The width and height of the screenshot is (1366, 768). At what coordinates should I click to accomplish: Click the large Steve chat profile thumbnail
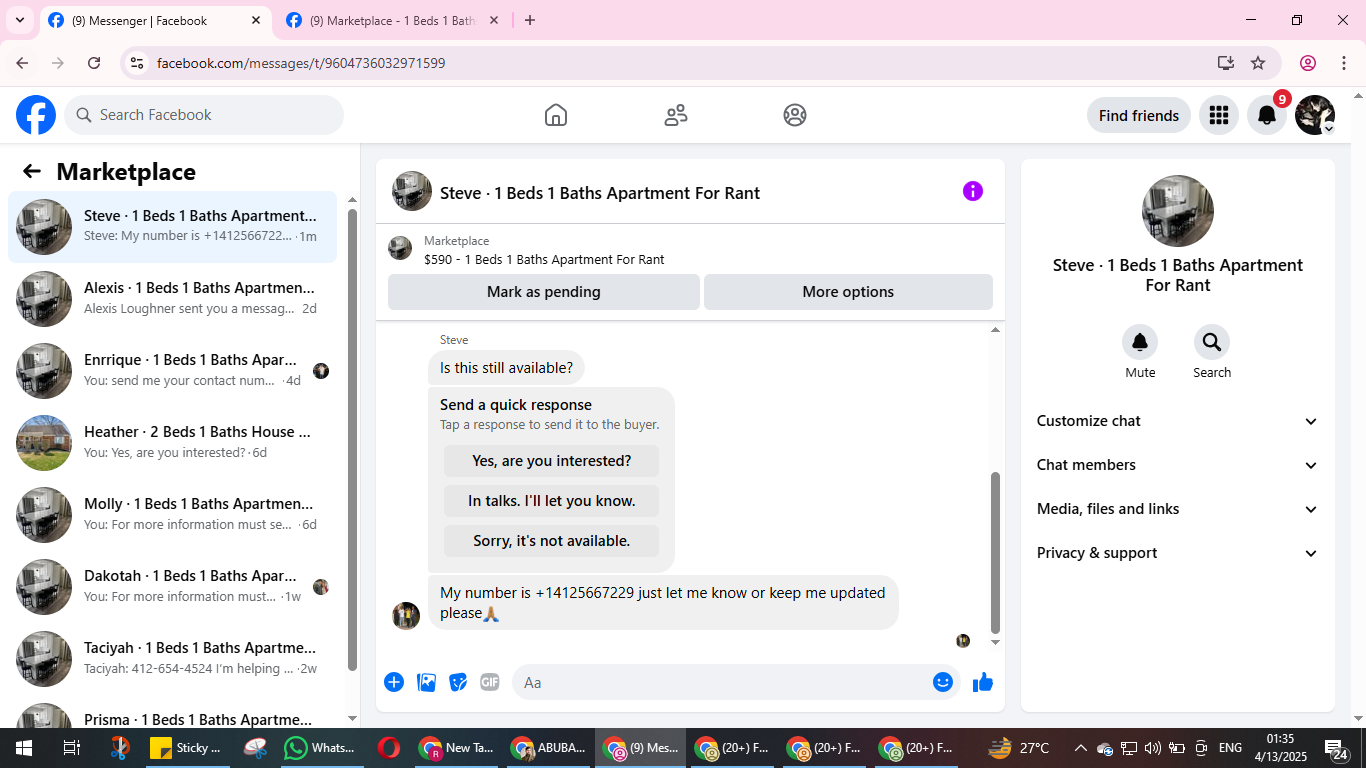click(1178, 211)
